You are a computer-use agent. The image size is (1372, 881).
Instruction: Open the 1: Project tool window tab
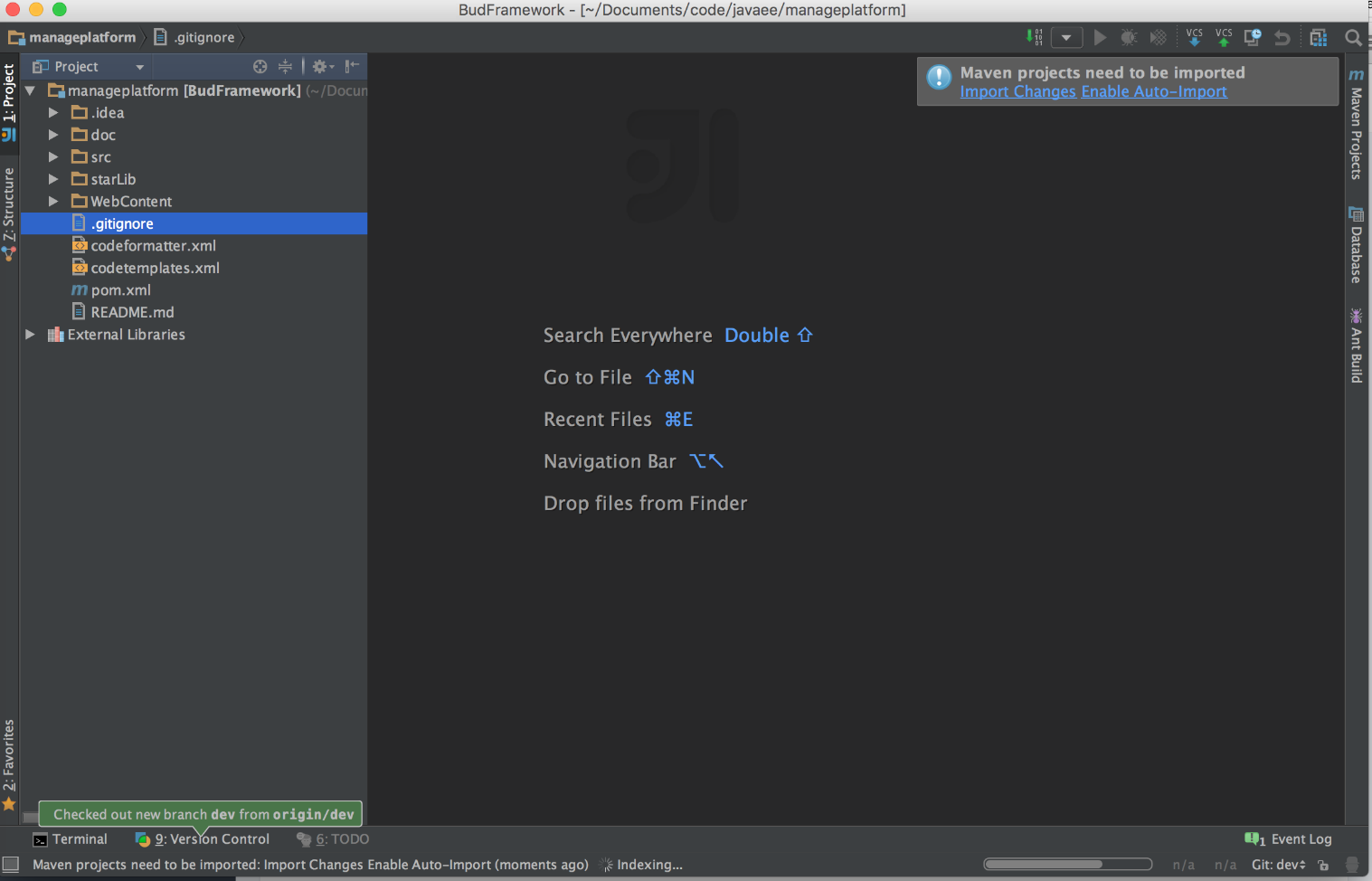pos(9,101)
